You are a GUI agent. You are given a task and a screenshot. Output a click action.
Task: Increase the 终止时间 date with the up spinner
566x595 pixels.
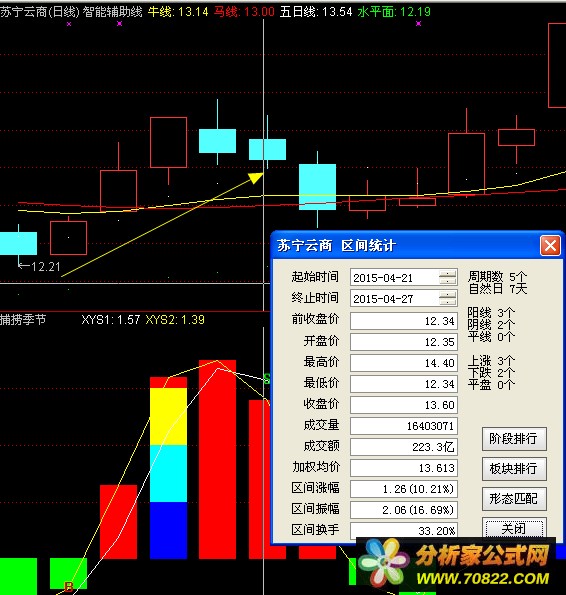point(448,294)
